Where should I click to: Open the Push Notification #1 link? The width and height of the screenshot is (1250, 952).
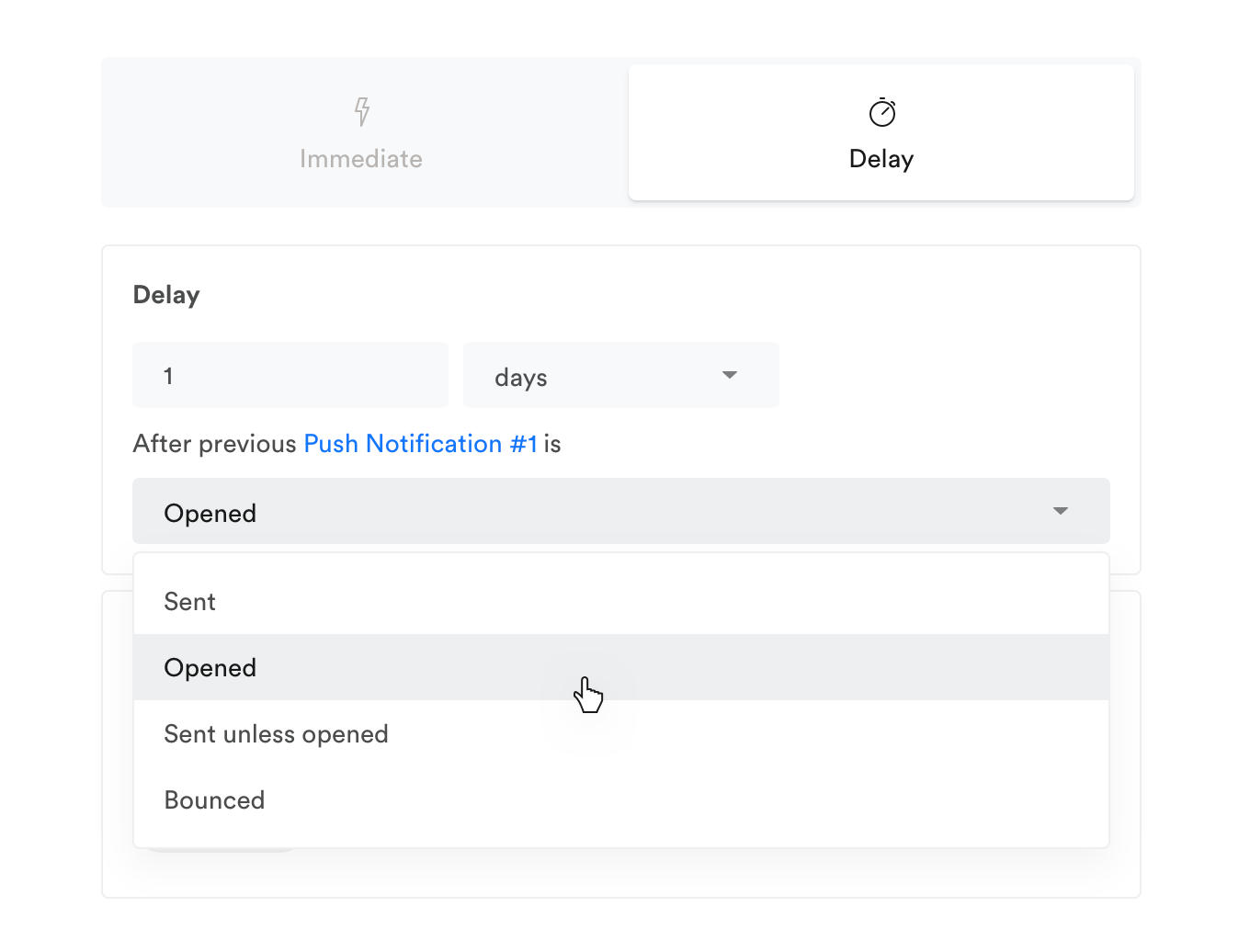click(x=420, y=444)
